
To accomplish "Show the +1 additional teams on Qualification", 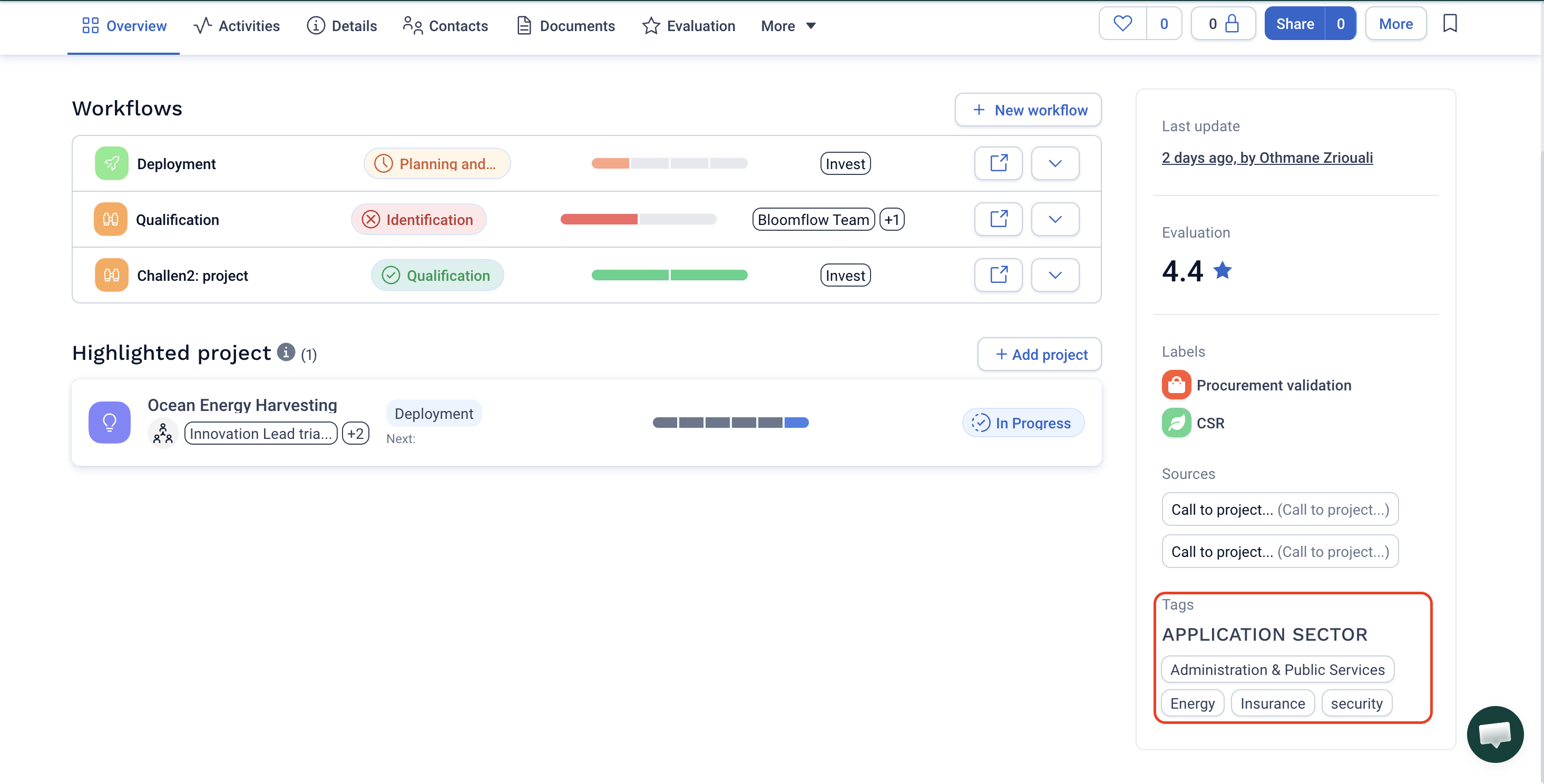I will (892, 219).
